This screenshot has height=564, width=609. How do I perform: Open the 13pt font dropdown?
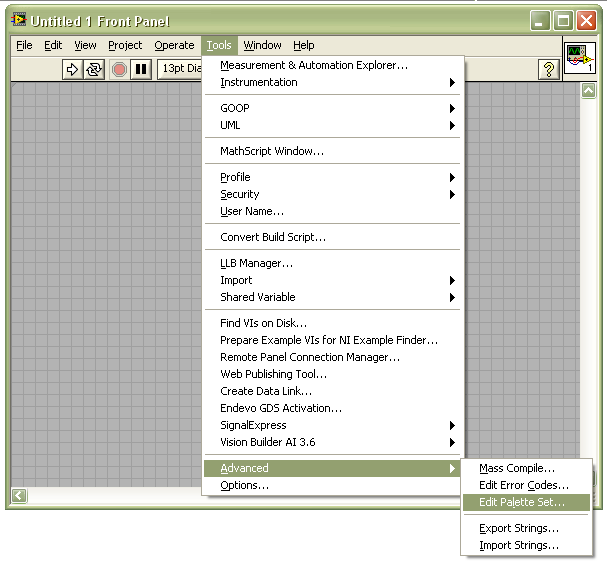(181, 69)
